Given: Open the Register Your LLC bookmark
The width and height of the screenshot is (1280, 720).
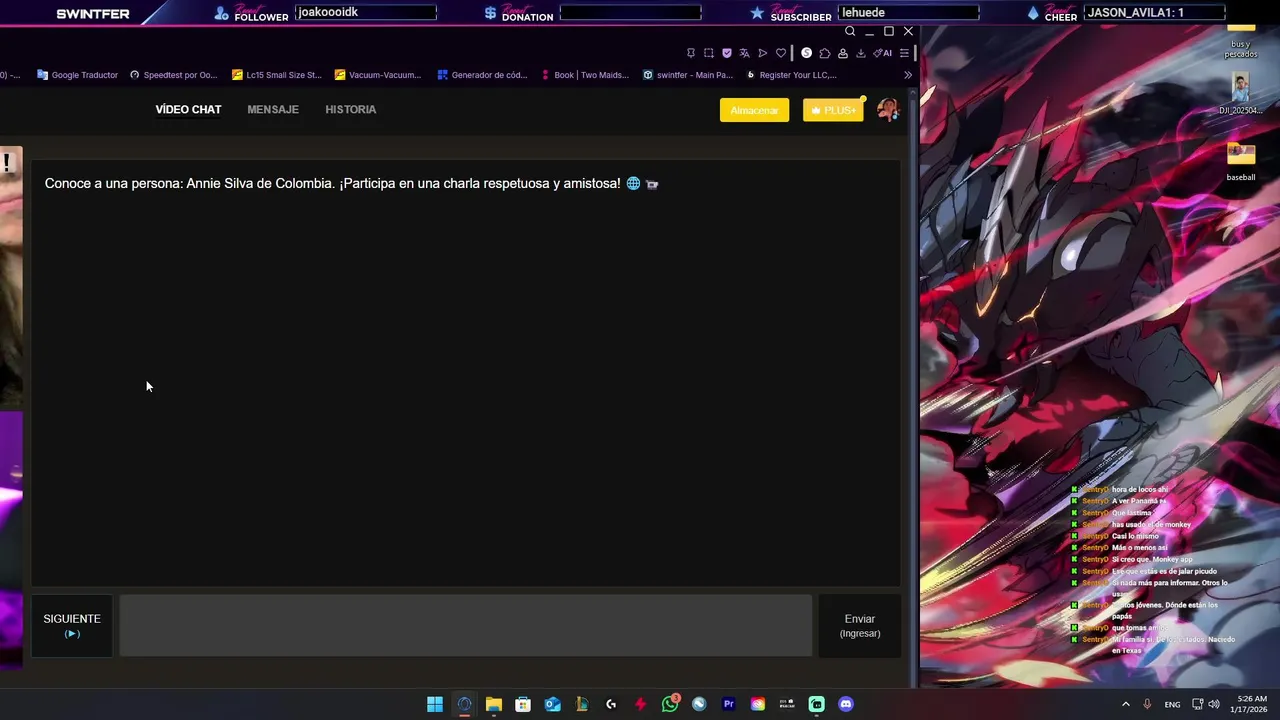Looking at the screenshot, I should [x=791, y=75].
